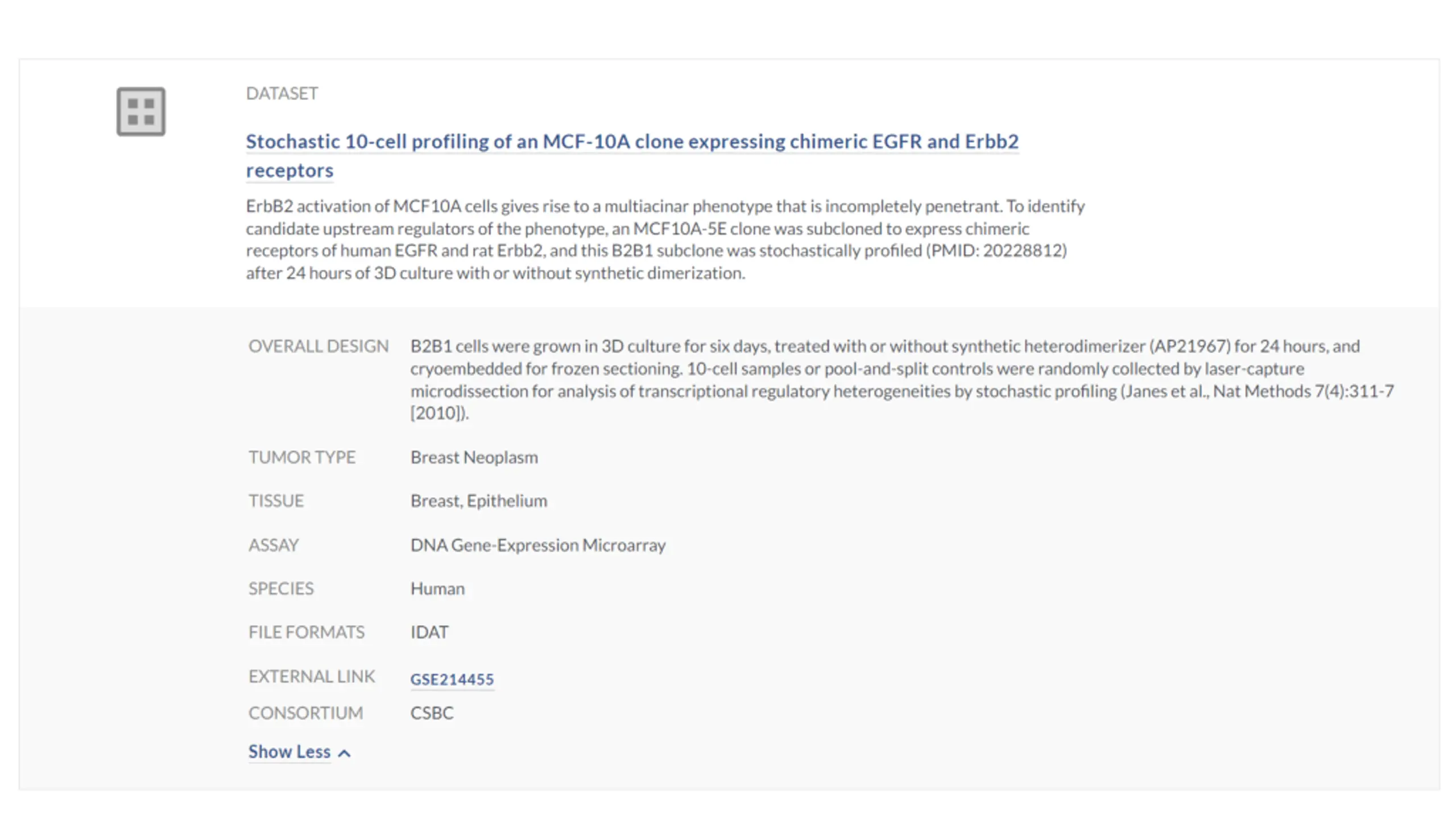Viewport: 1456px width, 819px height.
Task: Click the SPECIES field label
Action: click(281, 589)
